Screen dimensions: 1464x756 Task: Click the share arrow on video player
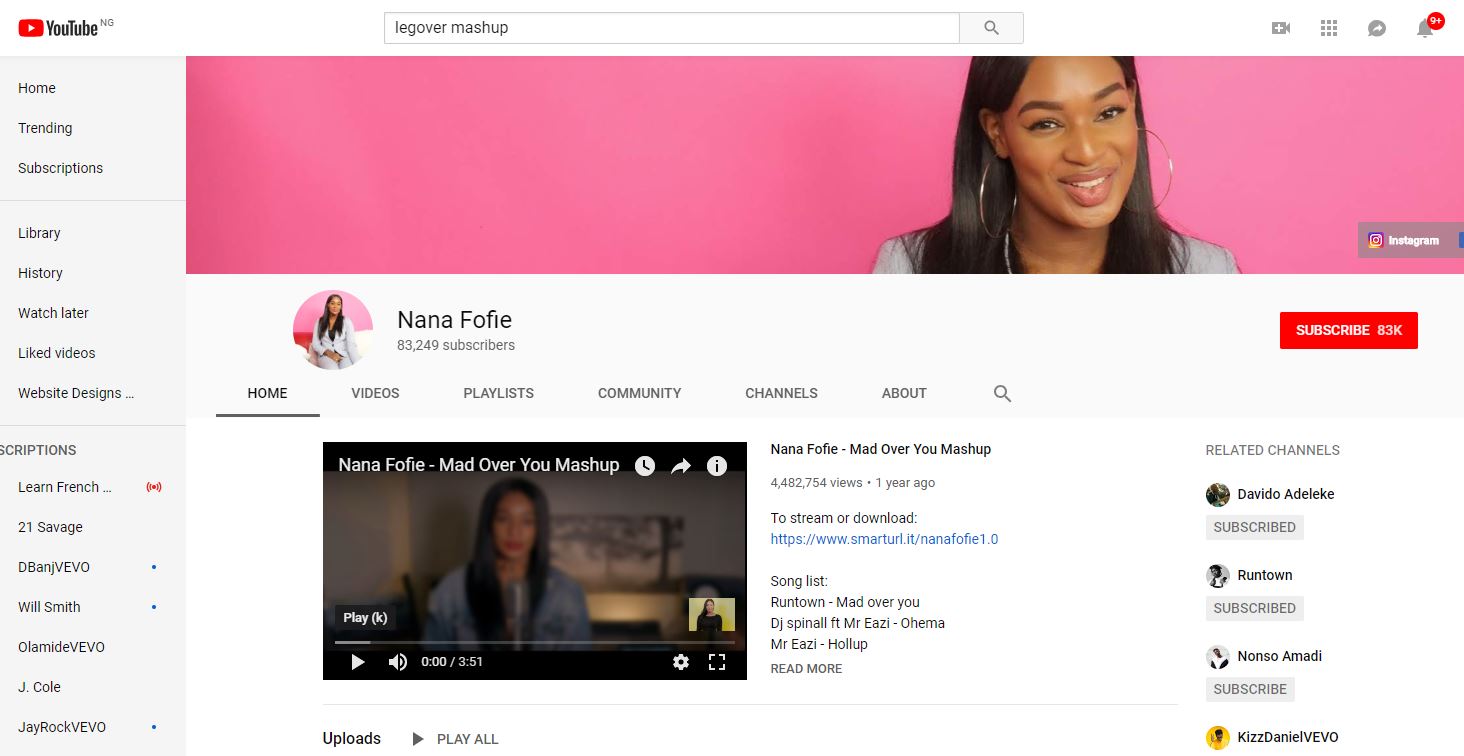click(x=681, y=465)
